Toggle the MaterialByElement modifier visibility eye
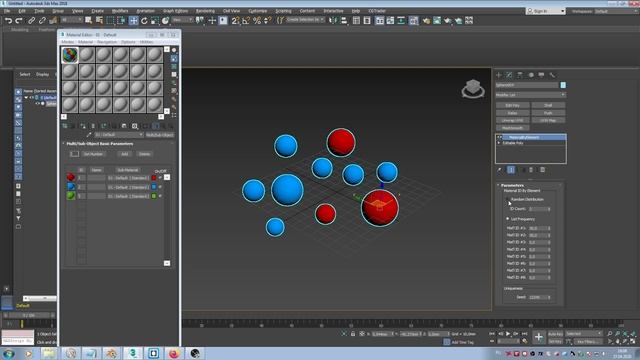 click(x=500, y=138)
